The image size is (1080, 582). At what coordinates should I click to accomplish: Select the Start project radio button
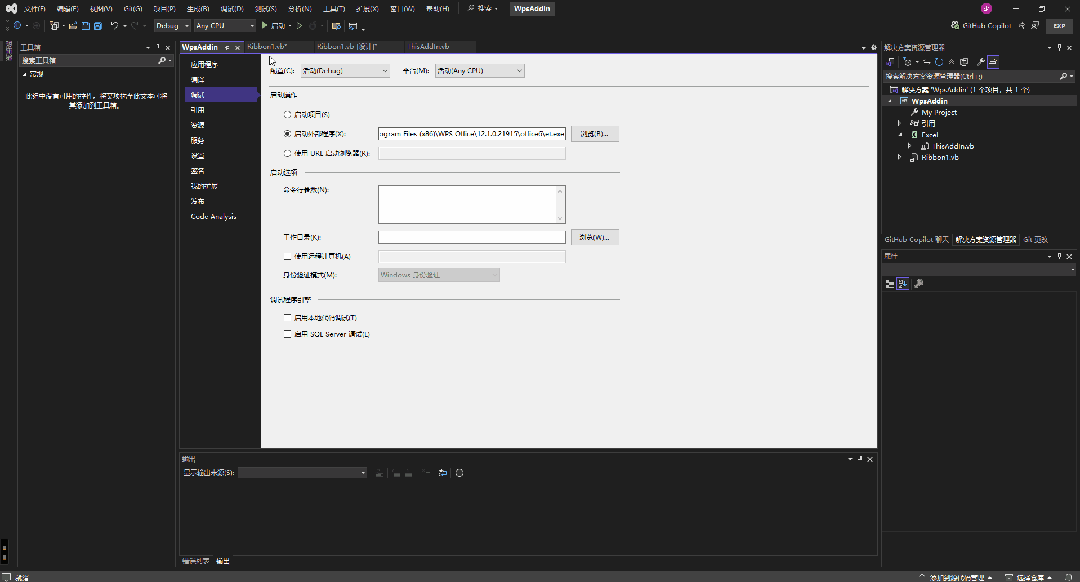pyautogui.click(x=287, y=114)
